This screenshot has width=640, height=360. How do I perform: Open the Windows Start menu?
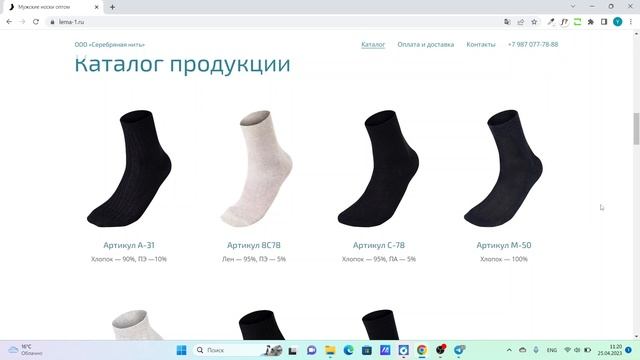[181, 350]
